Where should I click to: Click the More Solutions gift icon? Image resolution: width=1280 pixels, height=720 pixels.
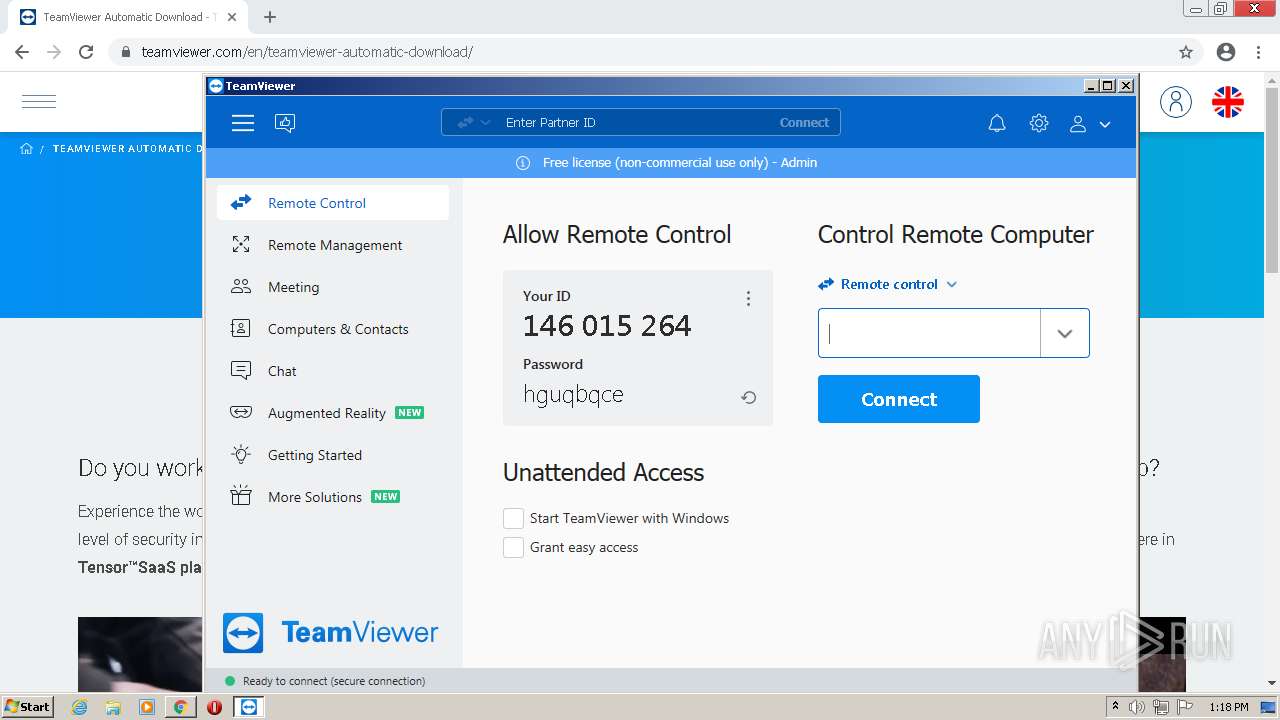coord(241,497)
